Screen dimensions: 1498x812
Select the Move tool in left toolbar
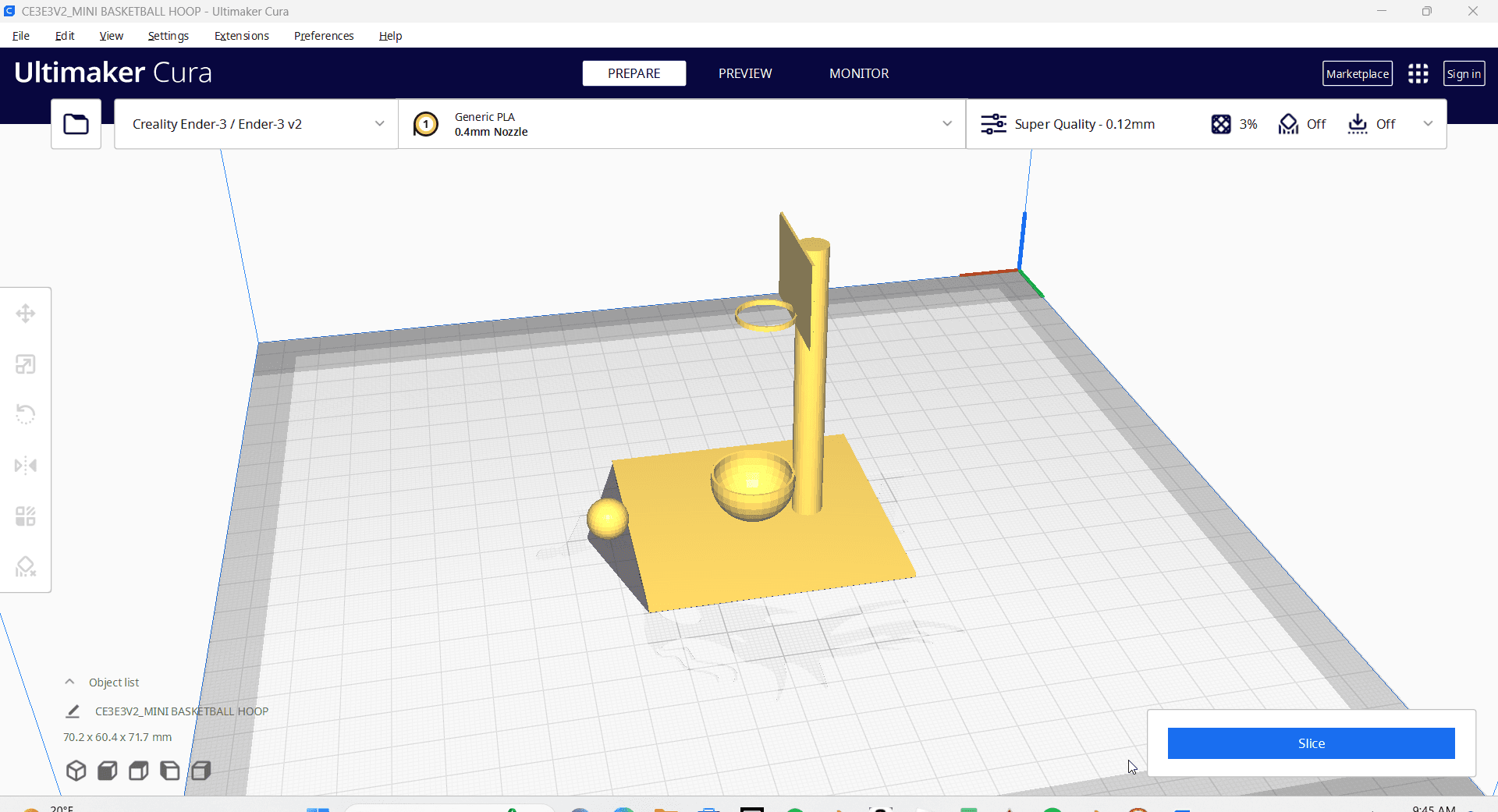tap(26, 314)
